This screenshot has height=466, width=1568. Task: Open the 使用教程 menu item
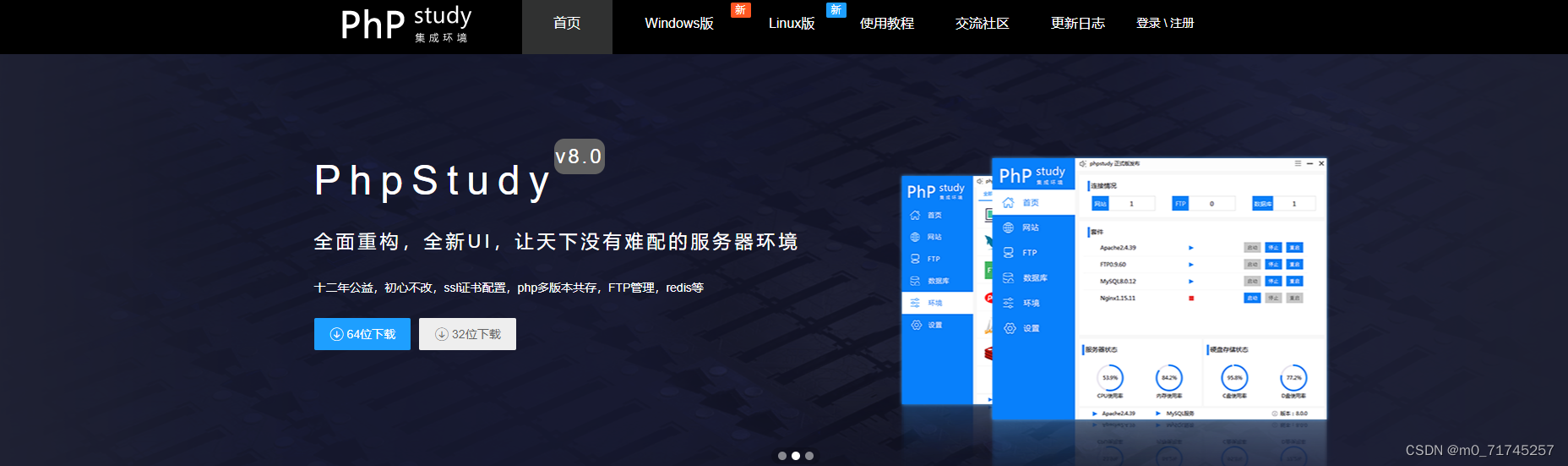tap(887, 24)
